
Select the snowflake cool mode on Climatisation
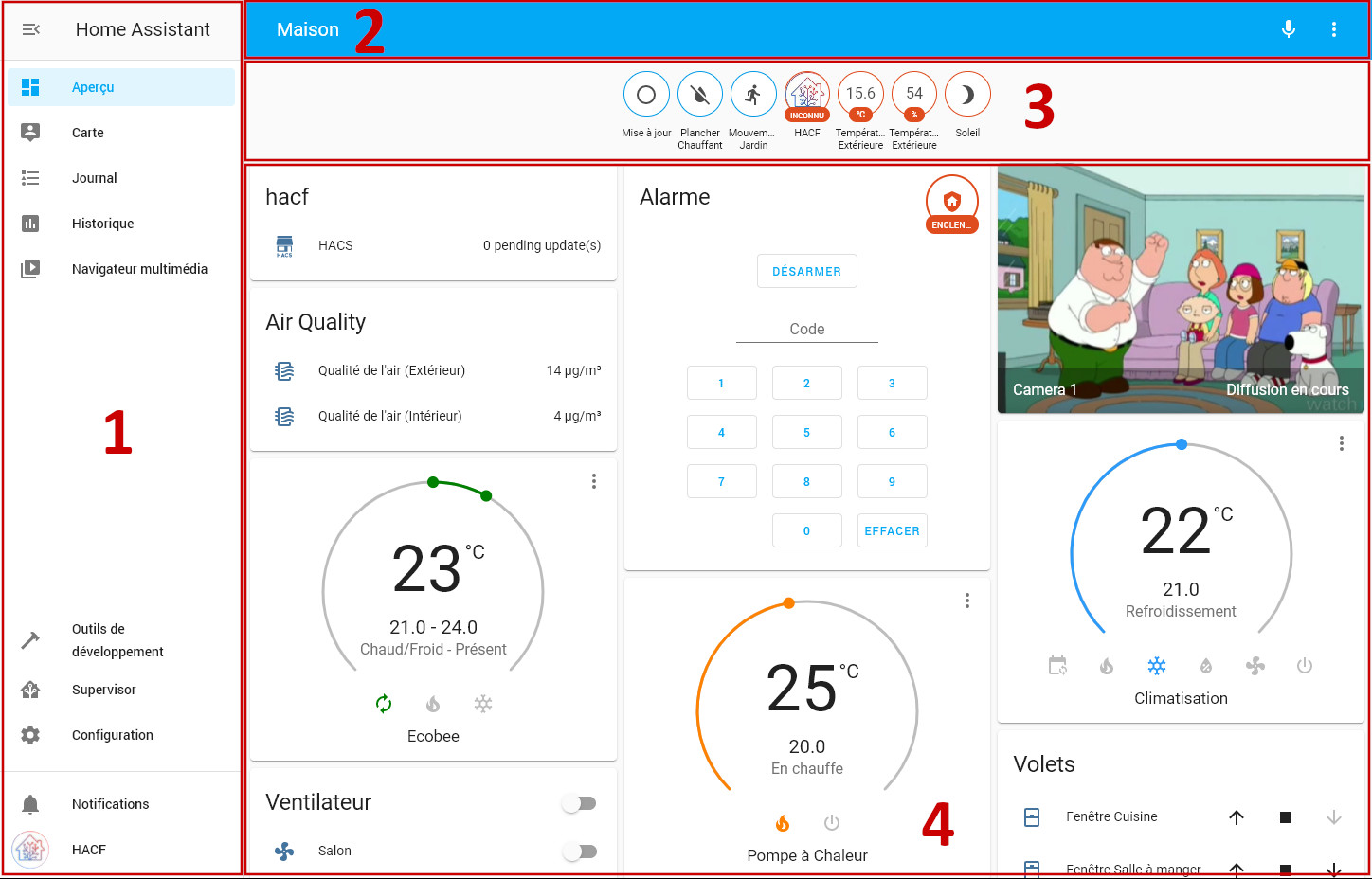[1157, 666]
